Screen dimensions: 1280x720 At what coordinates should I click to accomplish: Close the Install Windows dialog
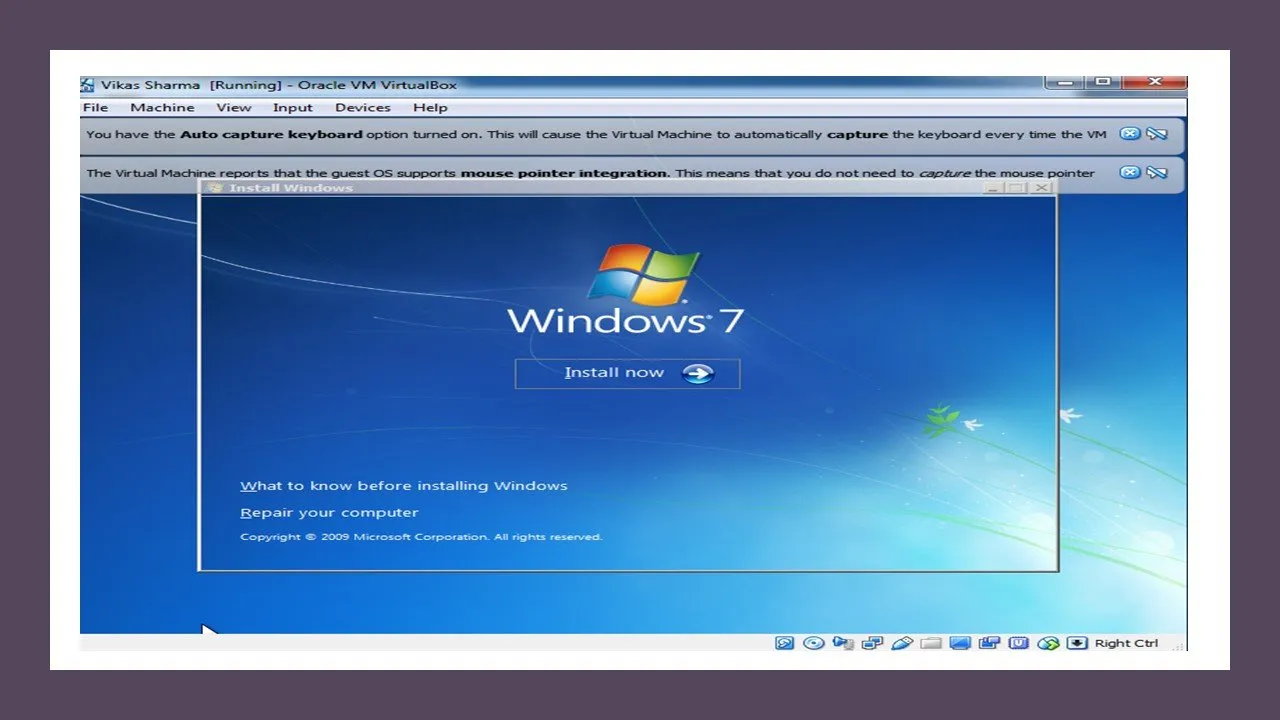(1041, 188)
